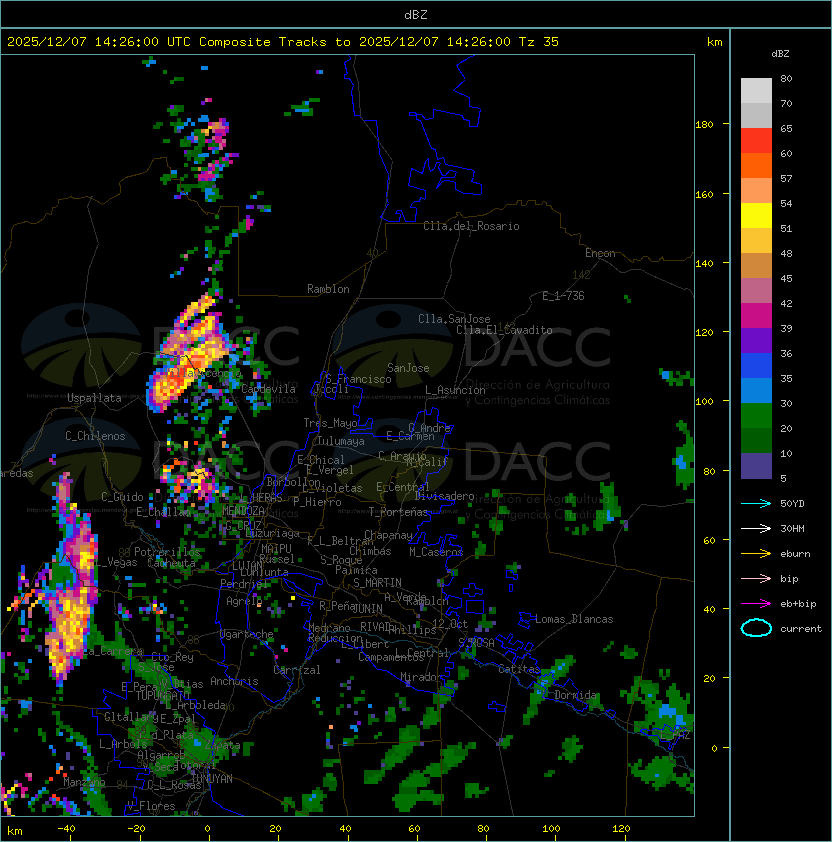This screenshot has width=832, height=842.
Task: Click the 'Lomas_Blancas' map label
Action: point(574,619)
